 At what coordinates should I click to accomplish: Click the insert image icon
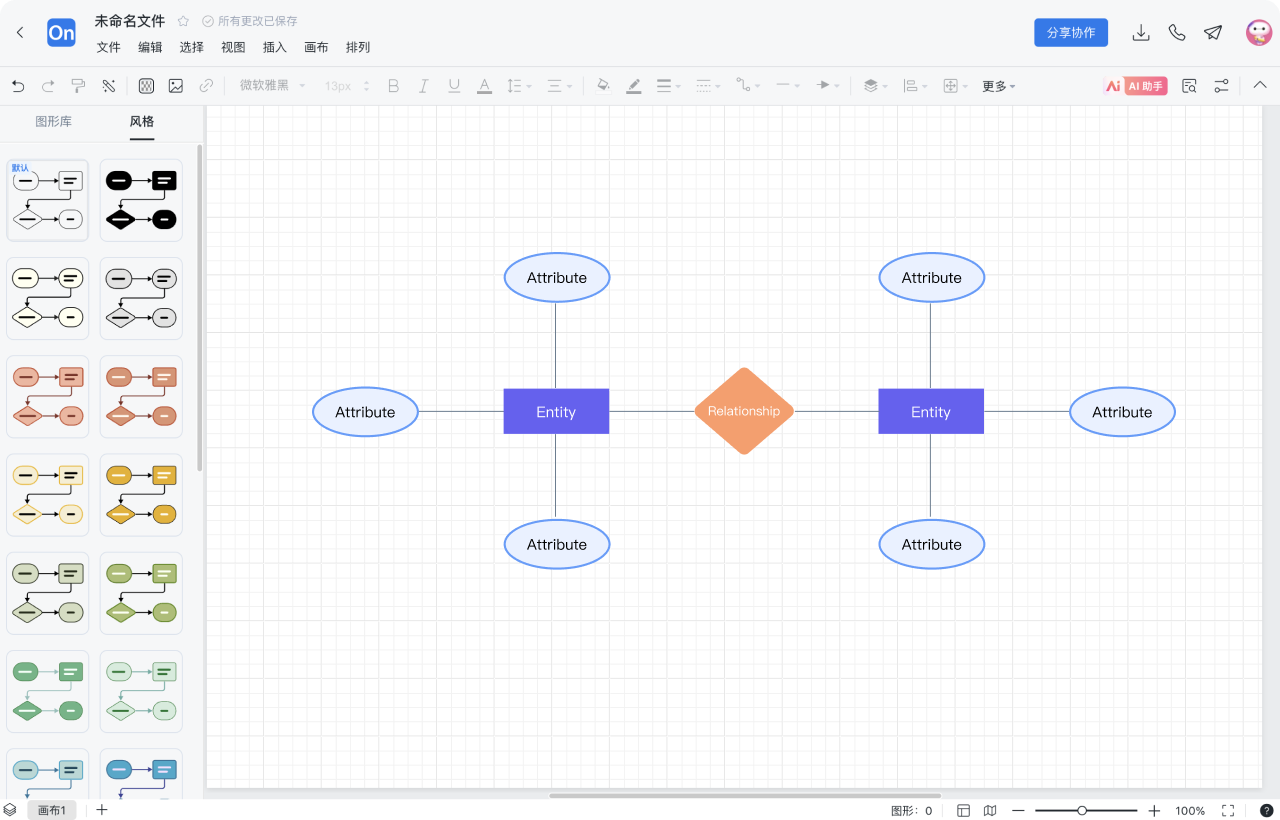point(176,86)
